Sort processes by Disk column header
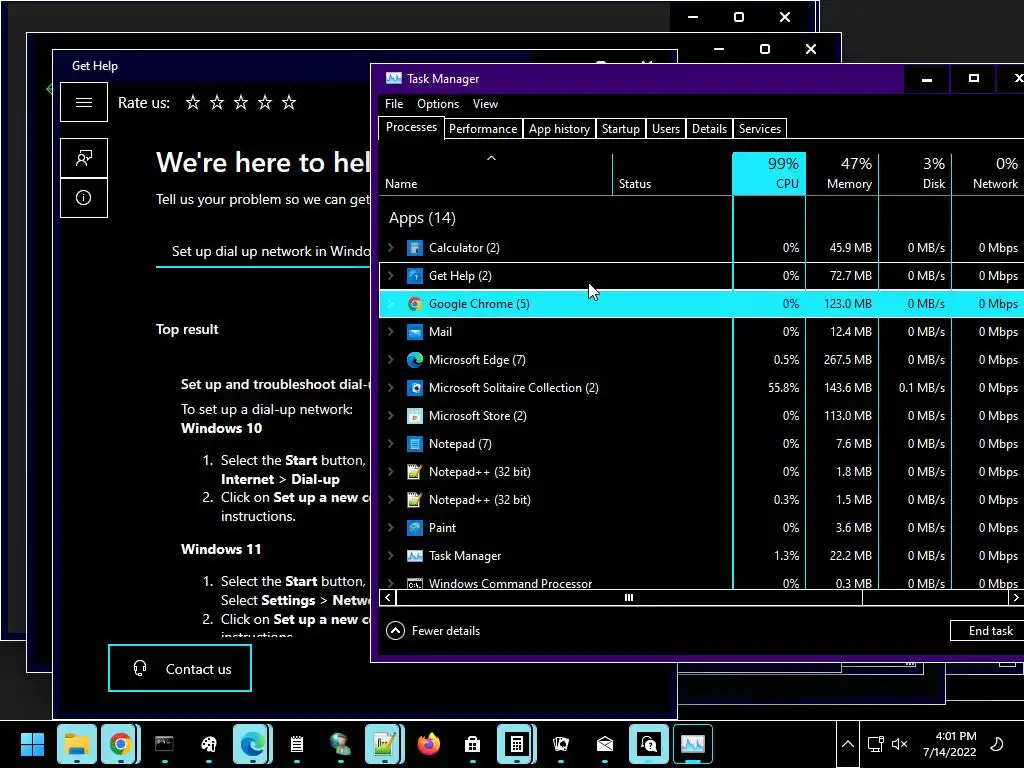1024x768 pixels. (915, 174)
